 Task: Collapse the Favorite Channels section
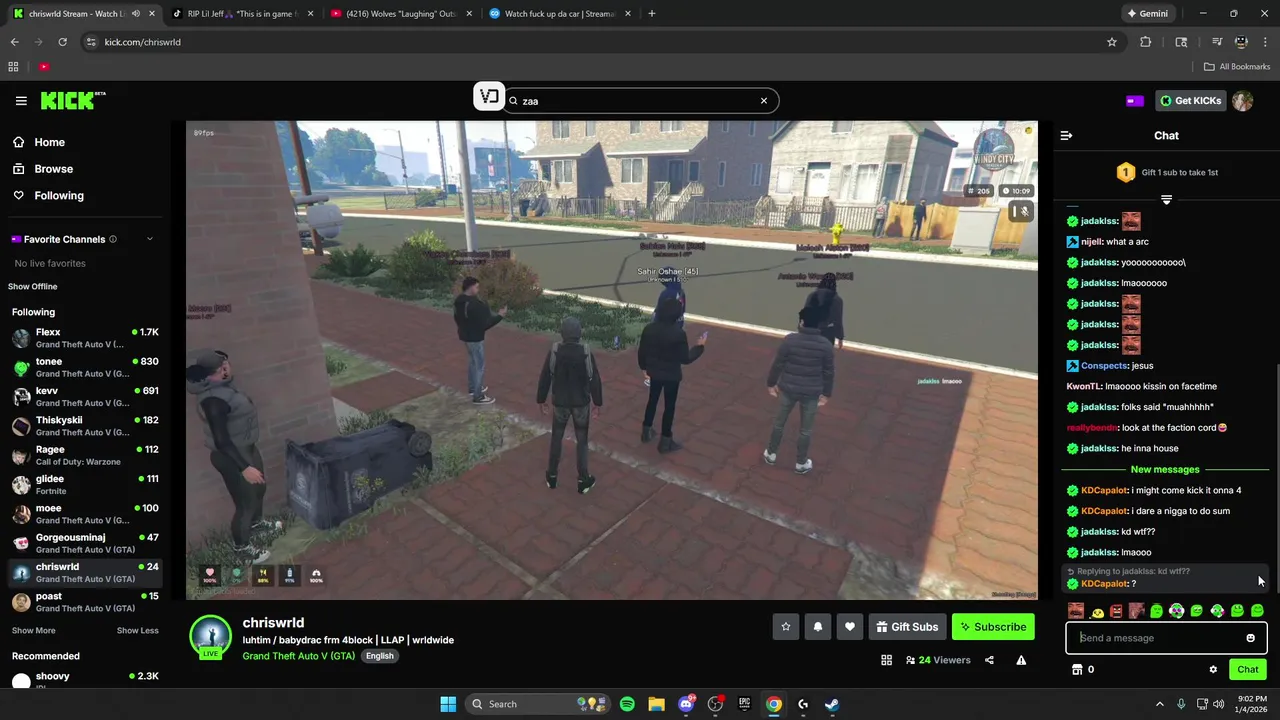point(150,239)
